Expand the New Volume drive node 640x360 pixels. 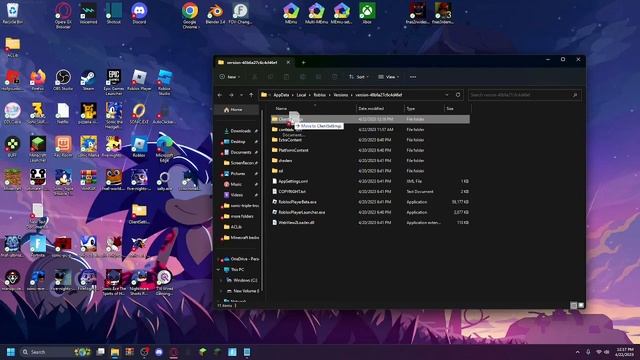coord(222,291)
